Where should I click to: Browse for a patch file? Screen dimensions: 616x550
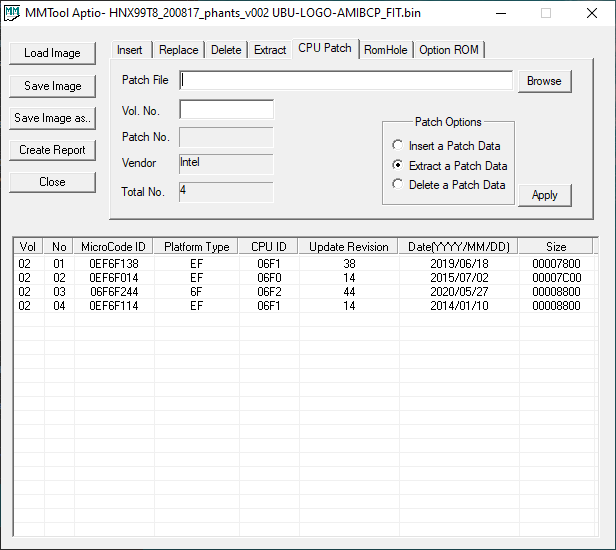[x=544, y=81]
